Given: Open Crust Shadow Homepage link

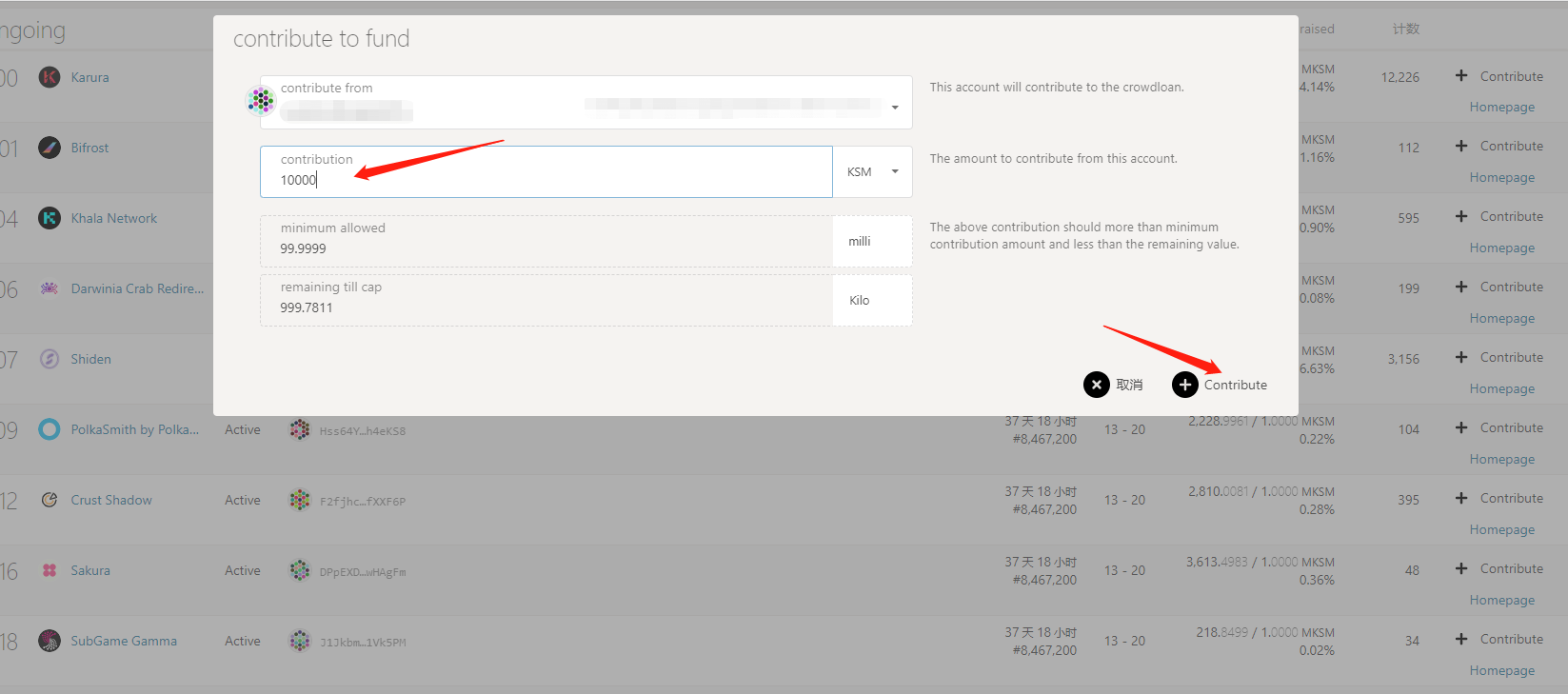Looking at the screenshot, I should 1501,529.
